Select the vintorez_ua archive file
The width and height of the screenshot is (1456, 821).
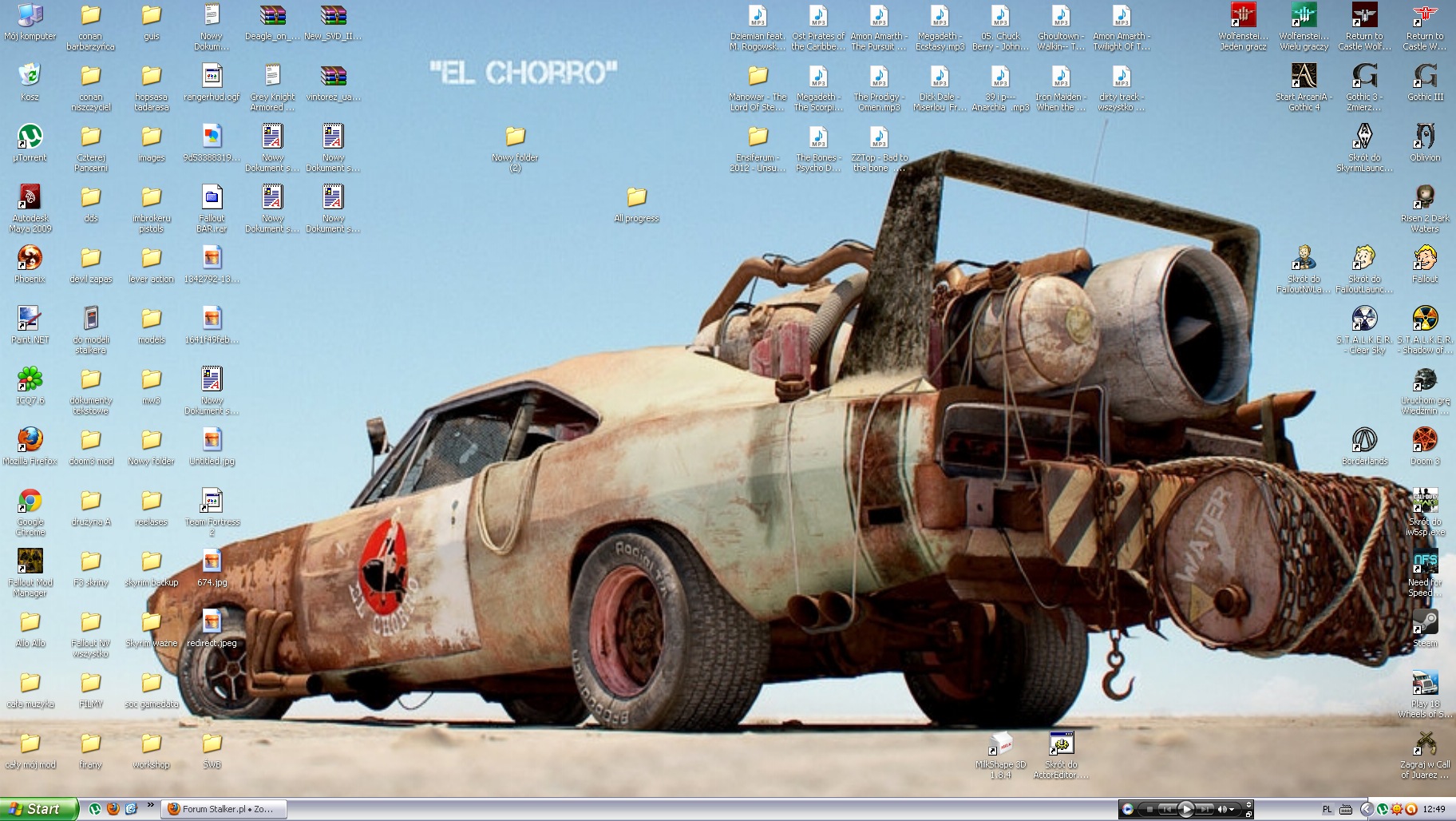(x=333, y=82)
